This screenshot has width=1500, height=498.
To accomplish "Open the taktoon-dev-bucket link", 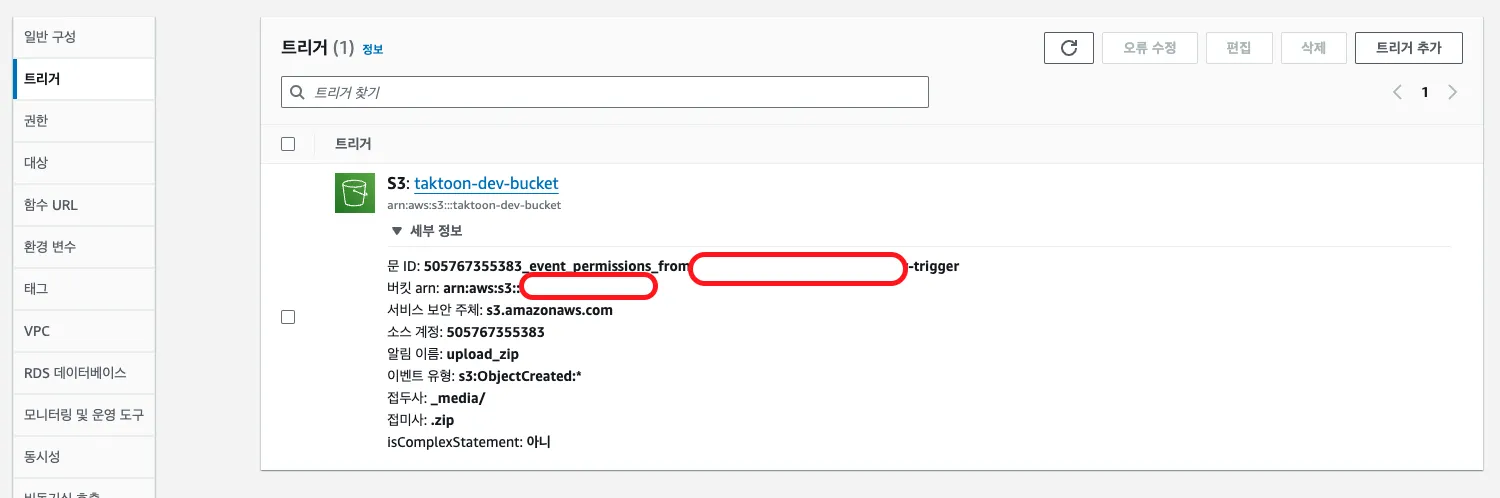I will tap(486, 184).
